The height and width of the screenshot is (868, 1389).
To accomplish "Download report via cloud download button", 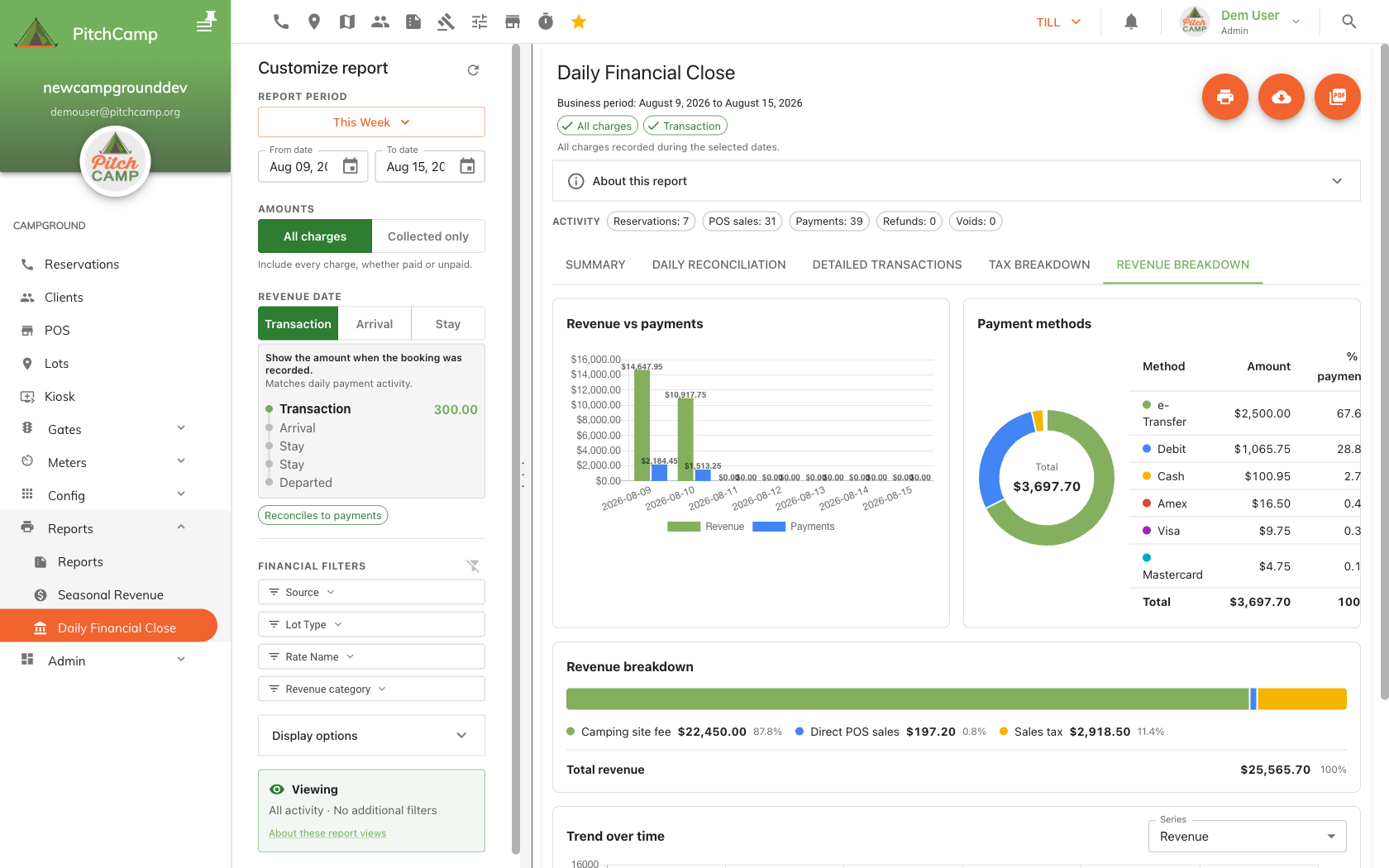I will (1282, 97).
